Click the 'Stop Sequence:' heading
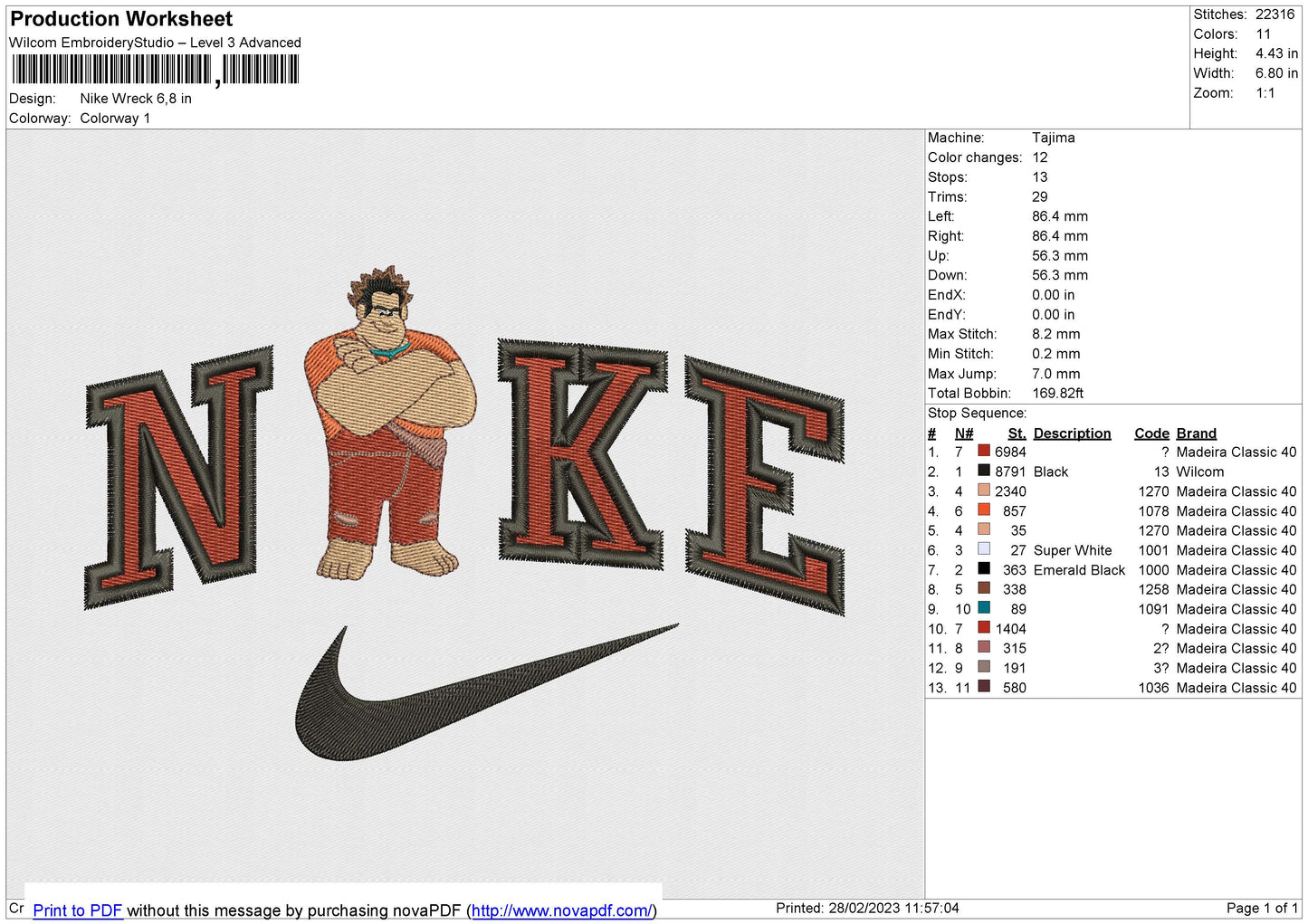Screen dimensions: 1308x924 977,413
